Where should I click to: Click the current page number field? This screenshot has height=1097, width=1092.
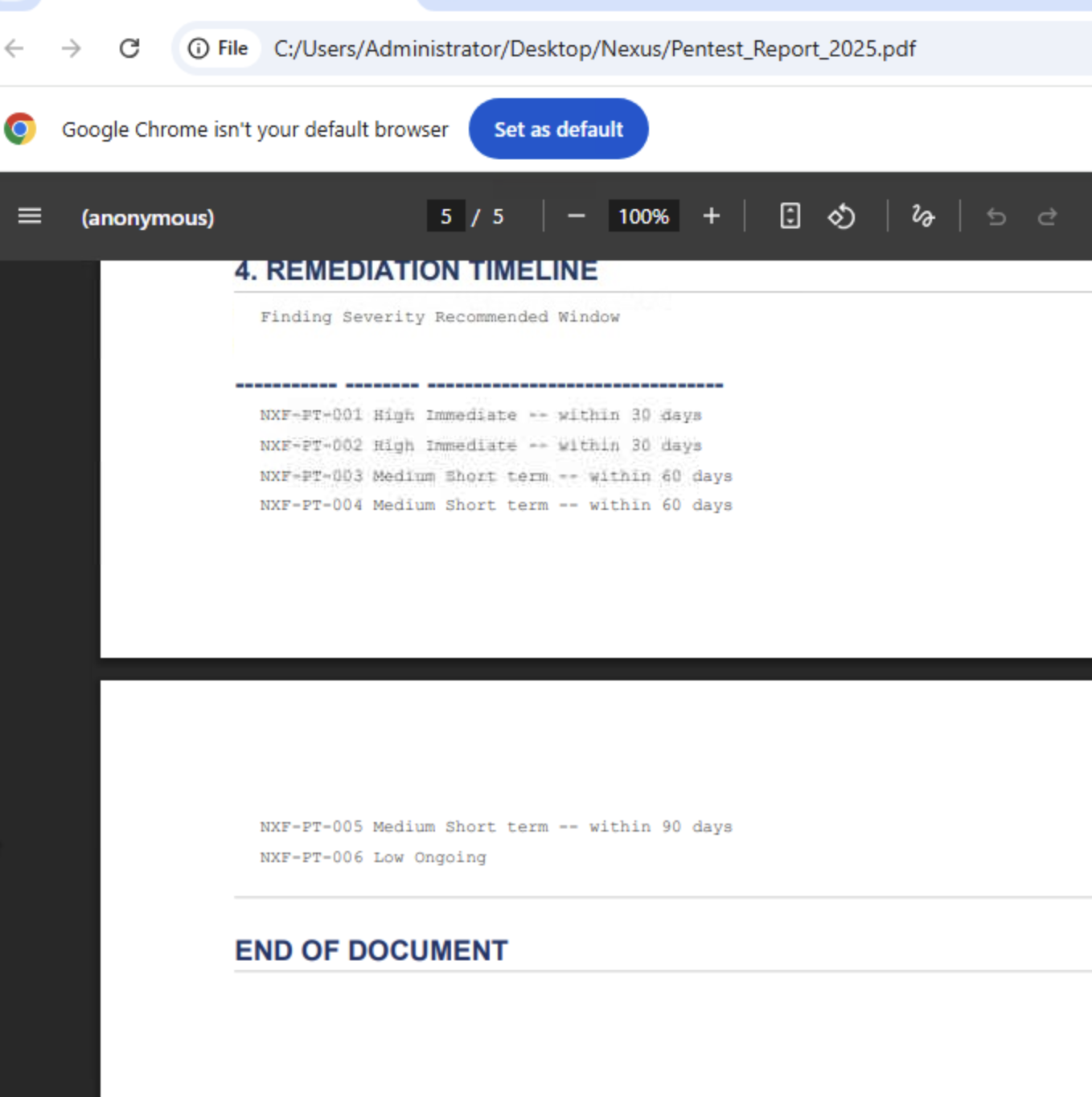click(445, 216)
